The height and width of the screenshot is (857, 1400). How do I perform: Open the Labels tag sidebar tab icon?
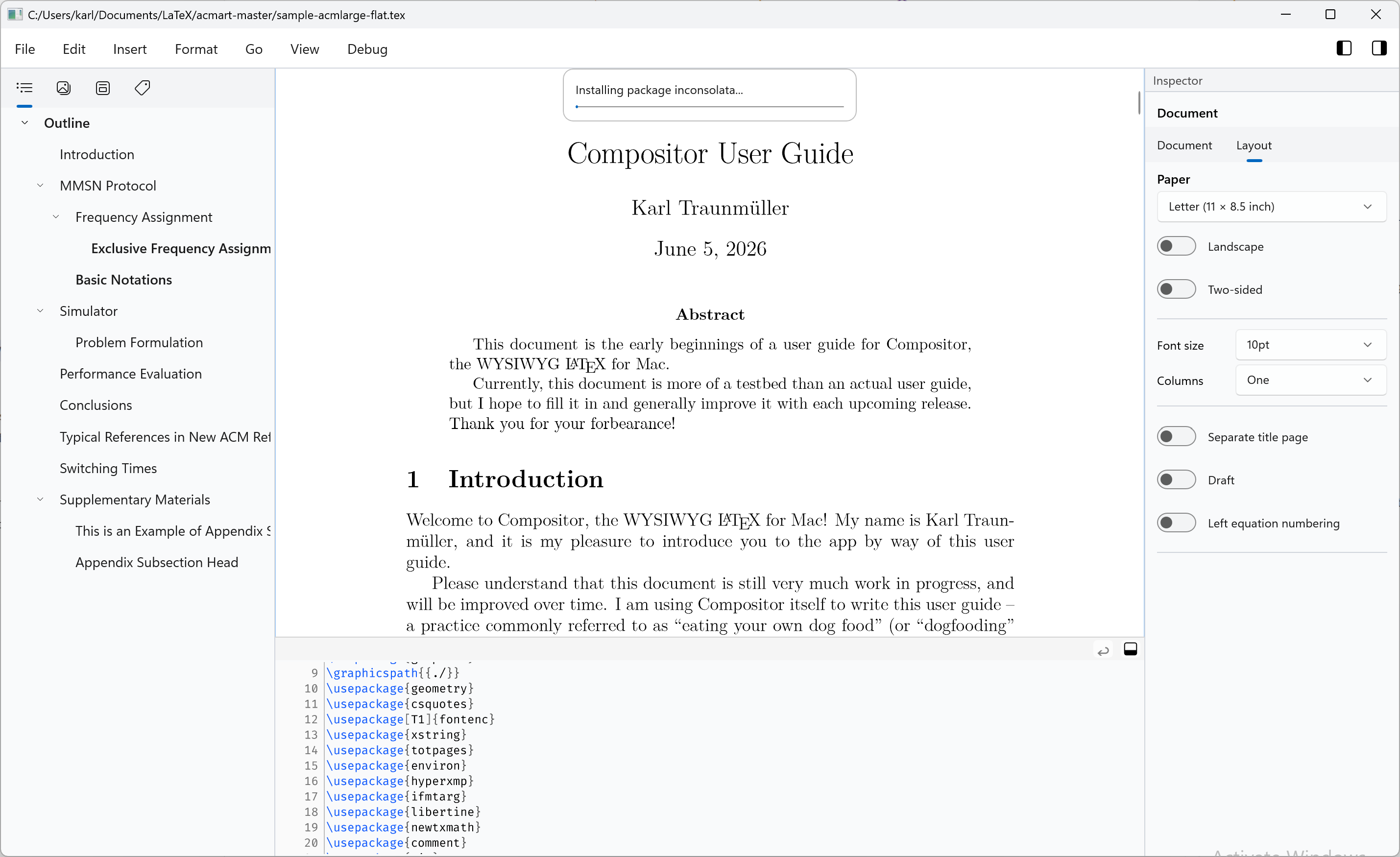pos(142,88)
